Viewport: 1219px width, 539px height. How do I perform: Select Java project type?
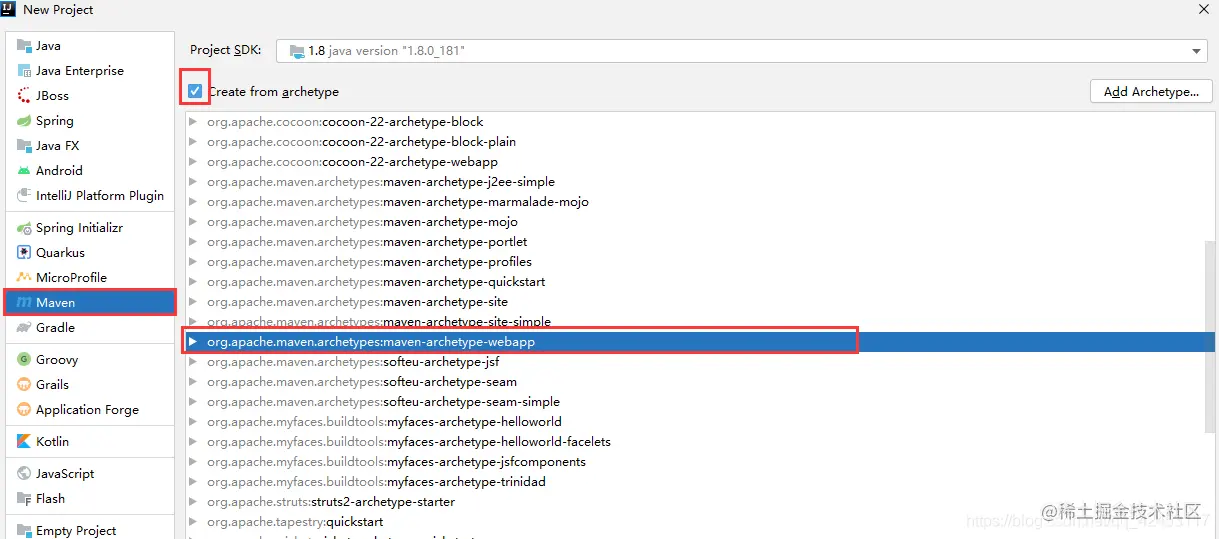pos(90,46)
